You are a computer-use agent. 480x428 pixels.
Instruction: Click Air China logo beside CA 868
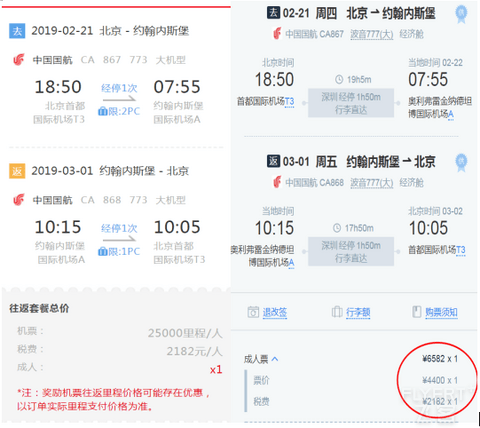tap(19, 200)
